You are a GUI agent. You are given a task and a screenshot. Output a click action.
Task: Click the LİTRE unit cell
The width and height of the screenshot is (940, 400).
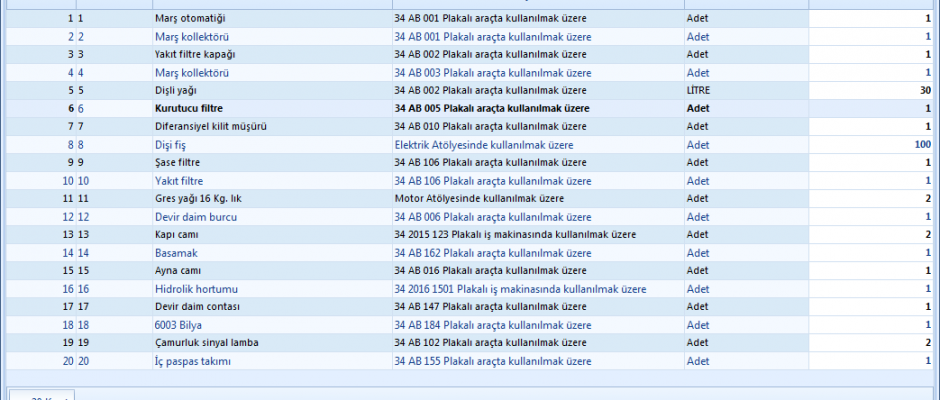click(x=700, y=91)
